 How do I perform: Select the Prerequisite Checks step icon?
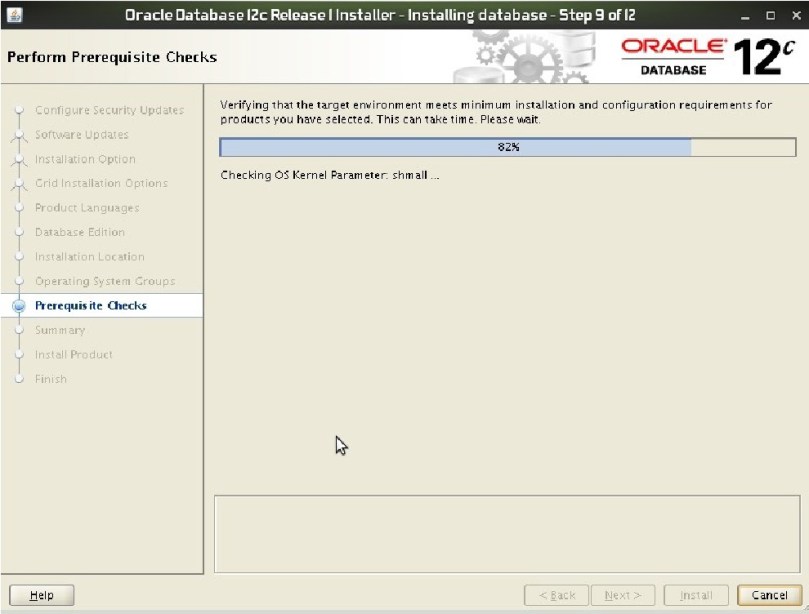coord(19,306)
